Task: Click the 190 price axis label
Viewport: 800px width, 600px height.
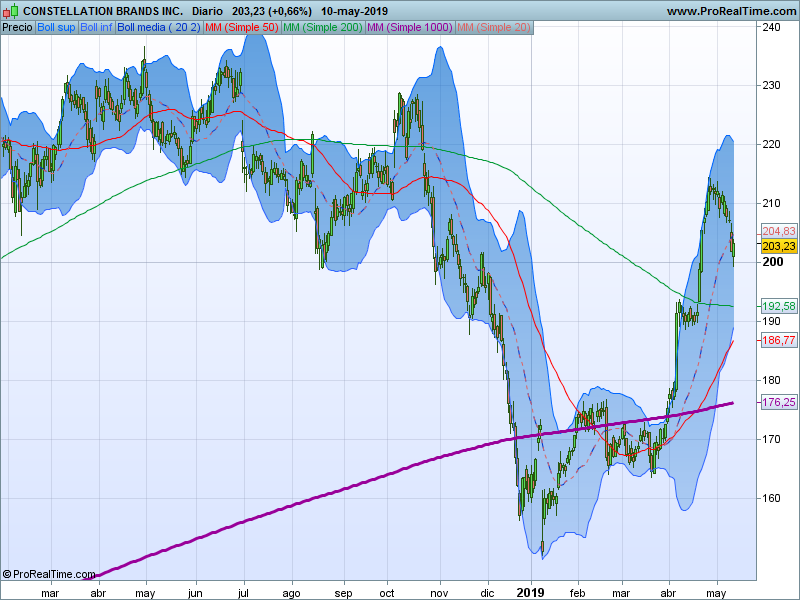Action: point(771,321)
